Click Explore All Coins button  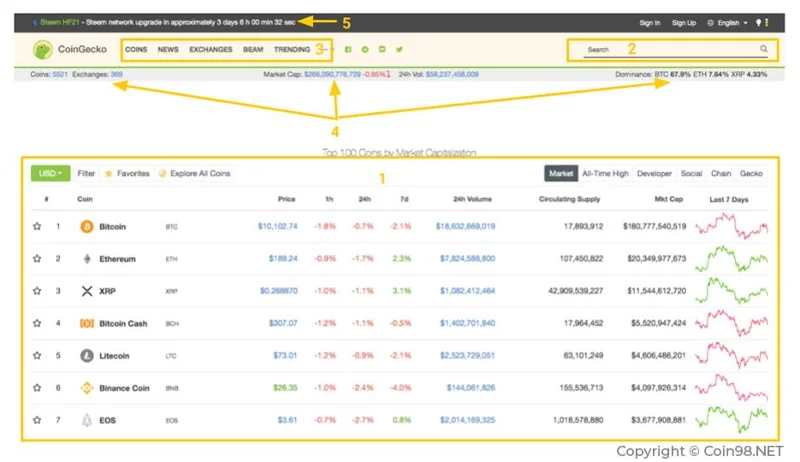(x=194, y=173)
